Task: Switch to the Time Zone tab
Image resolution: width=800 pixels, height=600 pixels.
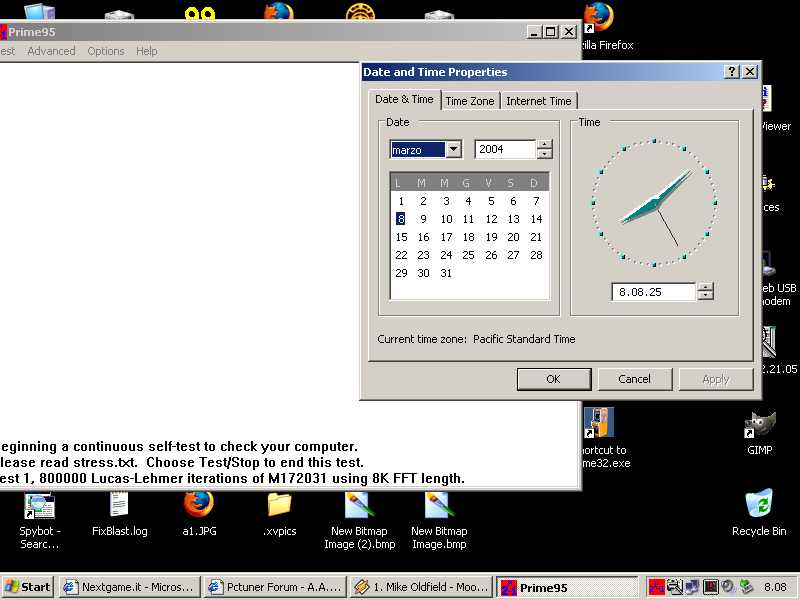Action: click(x=469, y=101)
